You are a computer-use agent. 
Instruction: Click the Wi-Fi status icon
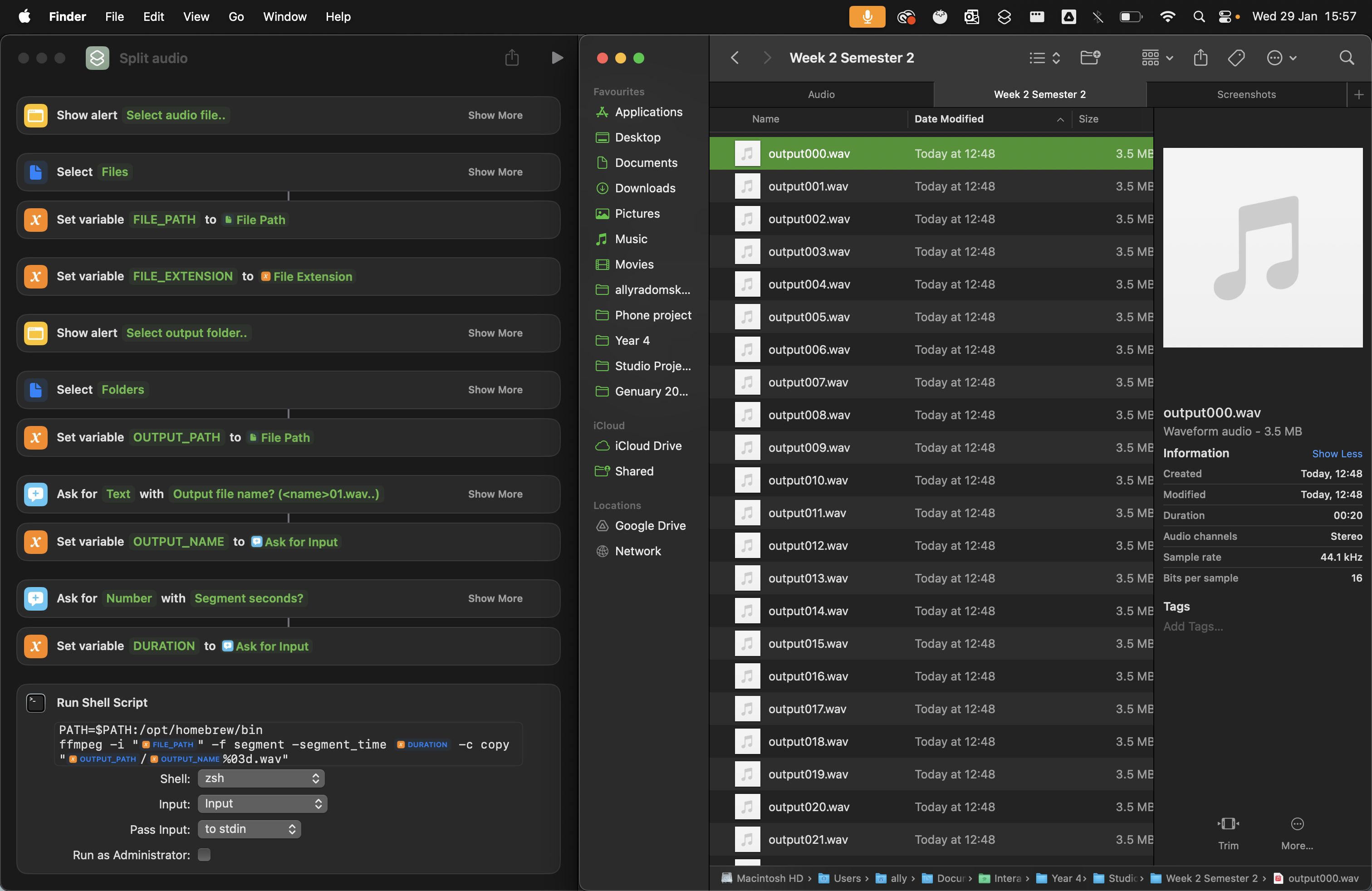click(1167, 17)
